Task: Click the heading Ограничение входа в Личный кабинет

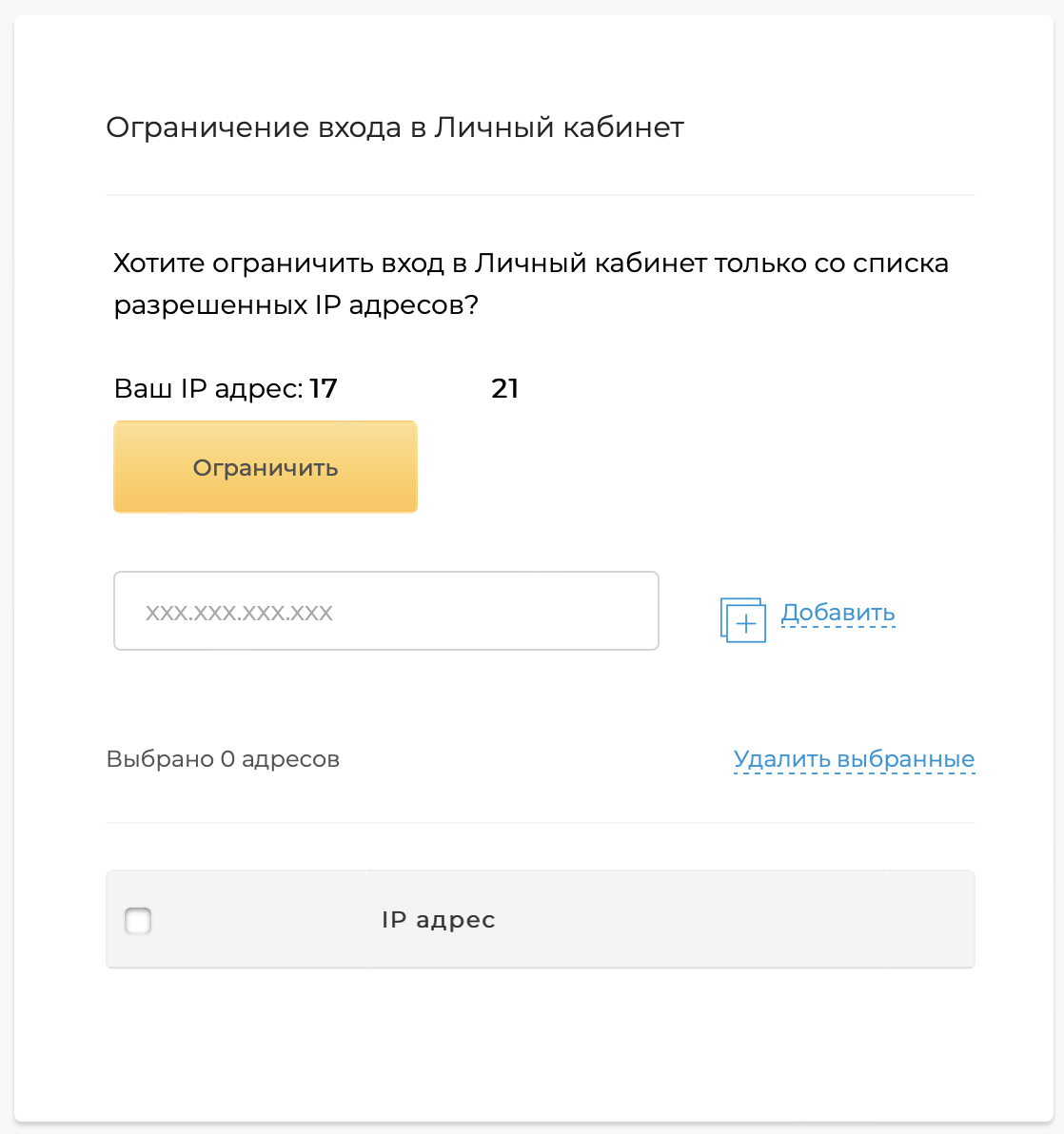Action: pos(395,127)
